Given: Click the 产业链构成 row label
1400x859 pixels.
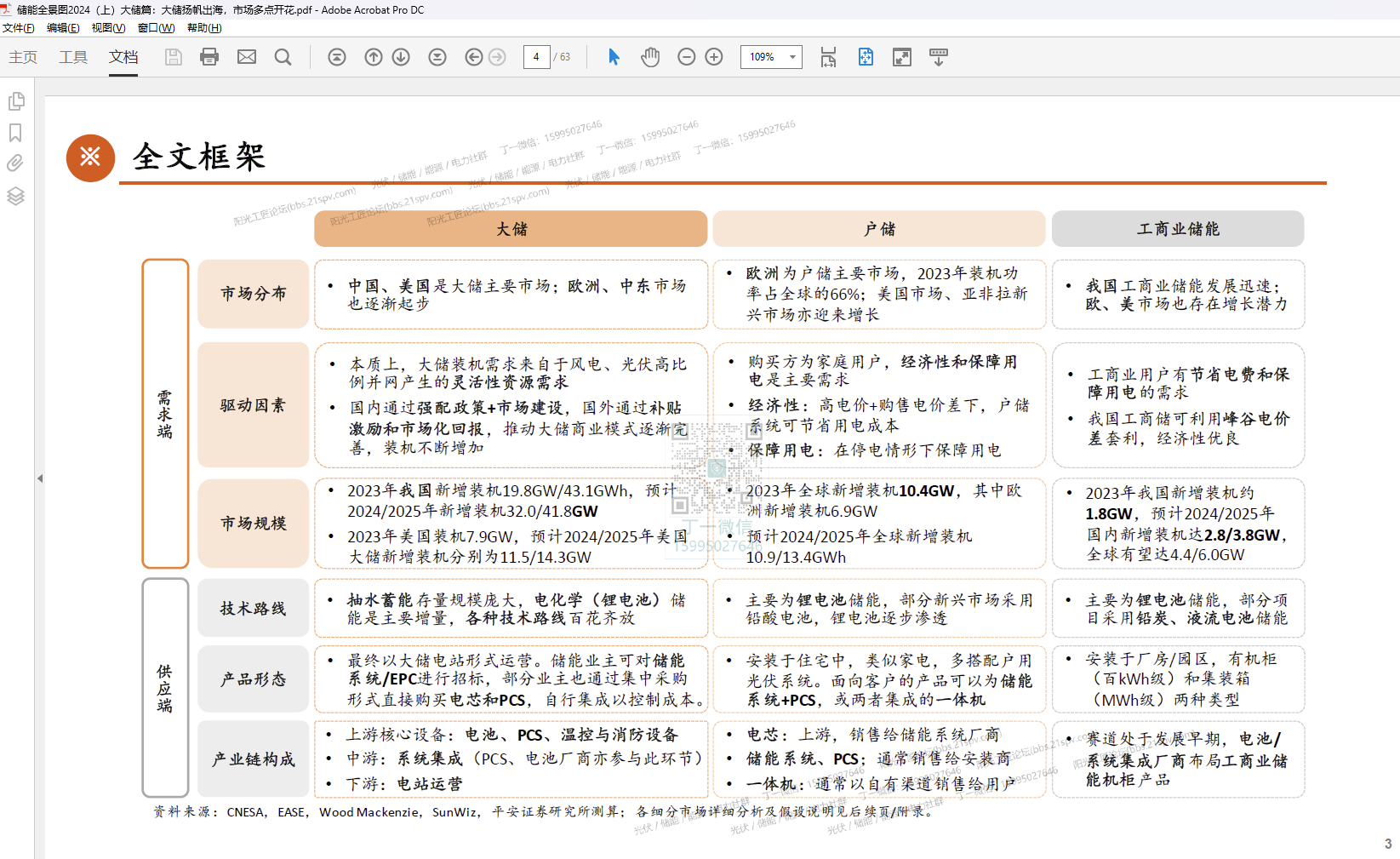Looking at the screenshot, I should point(254,759).
